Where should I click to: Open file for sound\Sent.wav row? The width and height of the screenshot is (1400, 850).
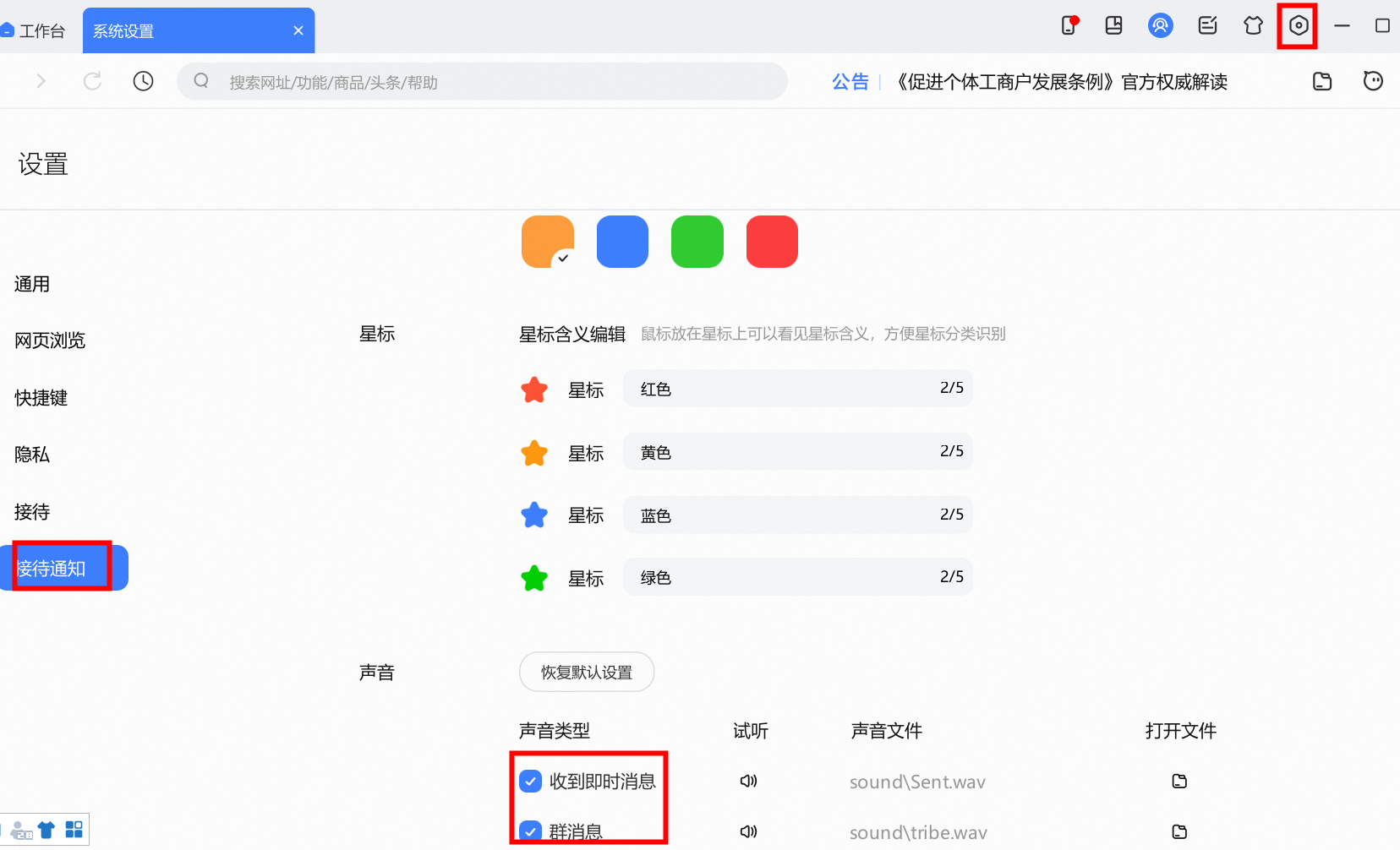[x=1179, y=781]
